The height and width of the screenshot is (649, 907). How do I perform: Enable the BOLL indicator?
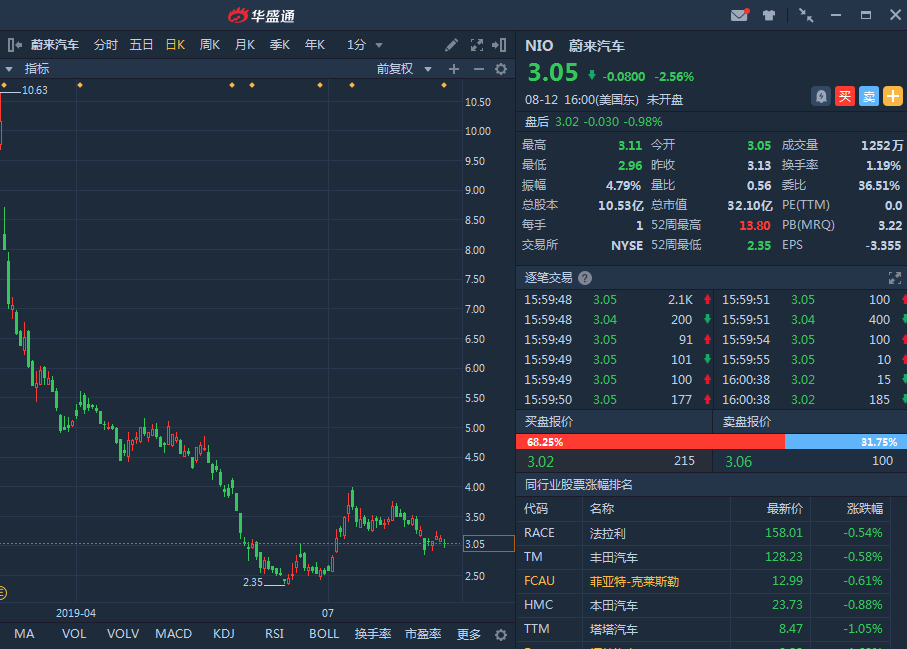[x=324, y=634]
